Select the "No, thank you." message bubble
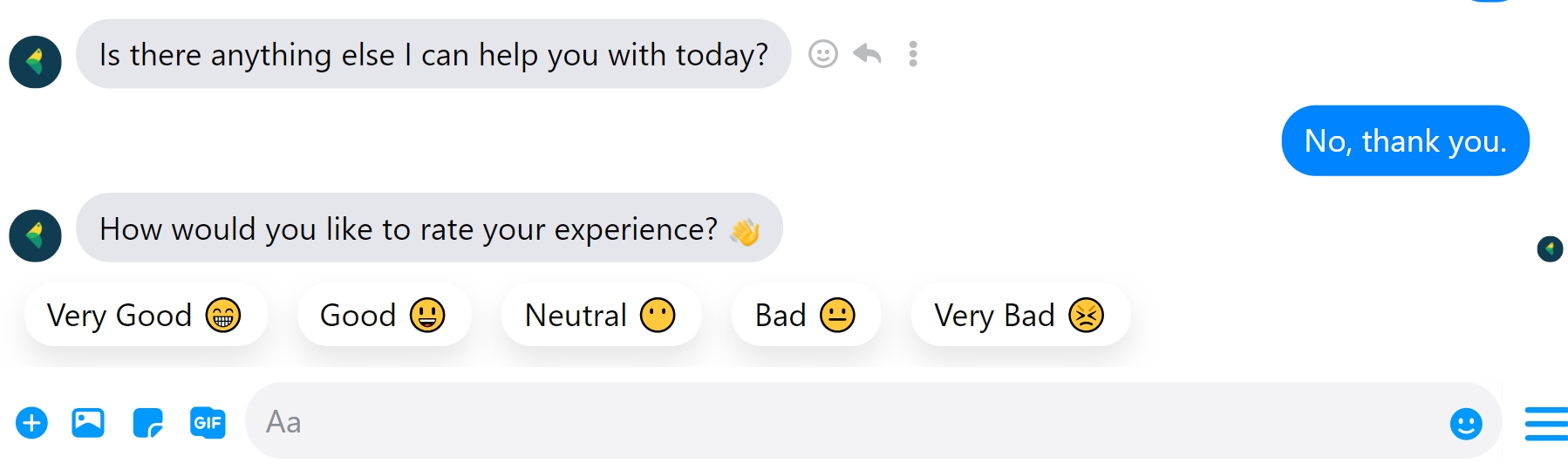 [x=1405, y=140]
